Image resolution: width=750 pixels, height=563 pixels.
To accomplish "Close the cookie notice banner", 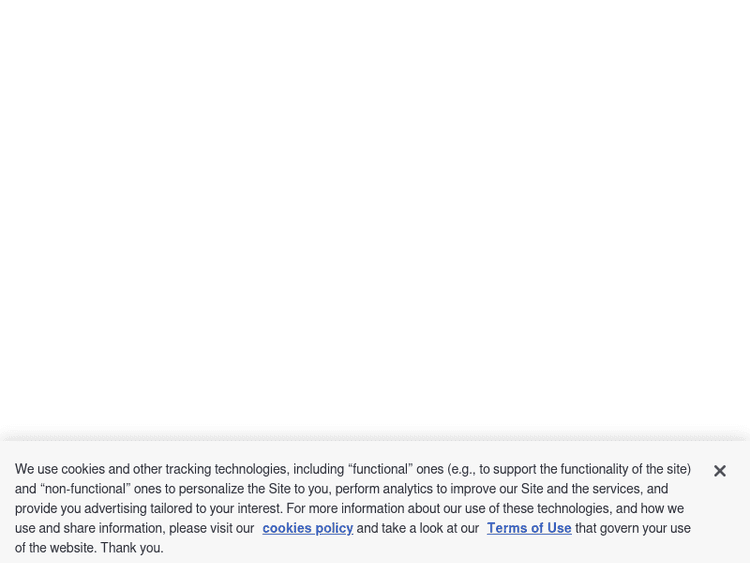I will 719,471.
